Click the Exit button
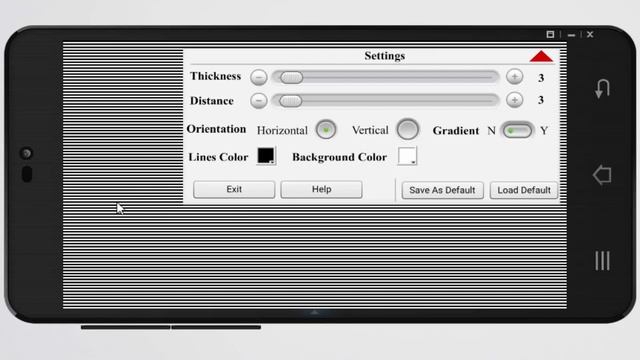The width and height of the screenshot is (640, 360). point(234,189)
